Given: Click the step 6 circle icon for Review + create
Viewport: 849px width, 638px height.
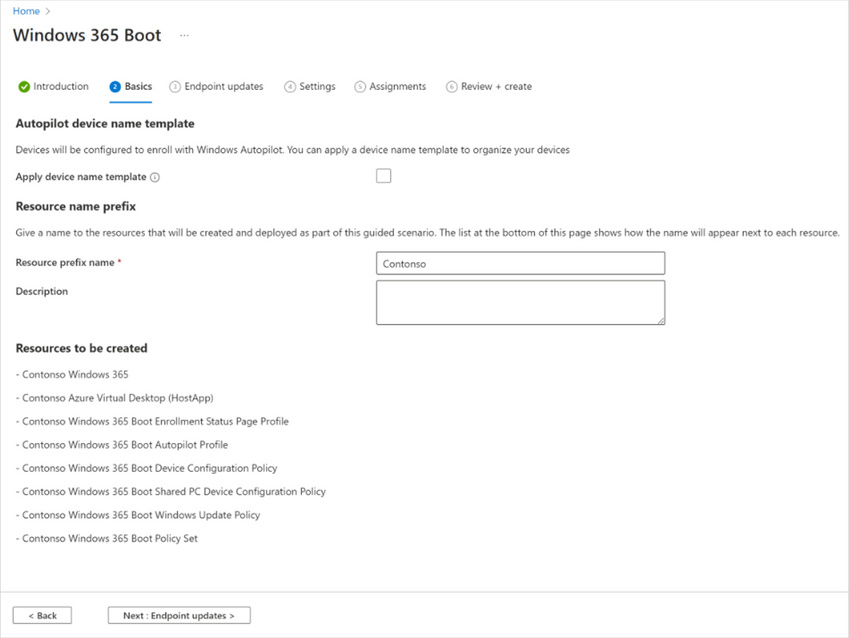Looking at the screenshot, I should tap(452, 87).
